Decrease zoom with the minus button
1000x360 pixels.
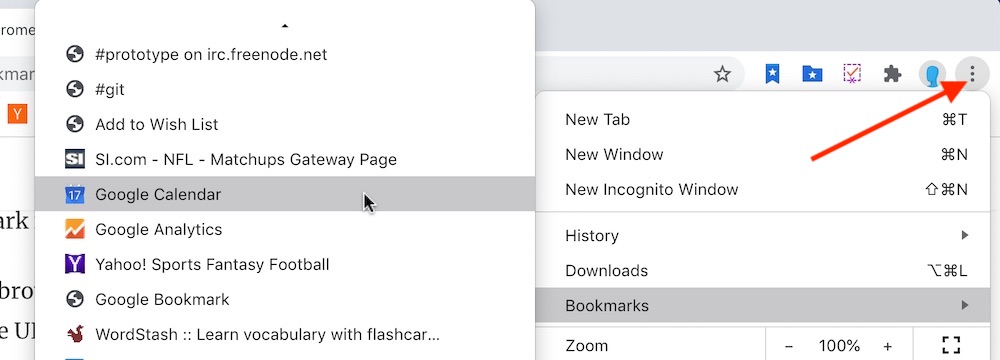[x=789, y=346]
